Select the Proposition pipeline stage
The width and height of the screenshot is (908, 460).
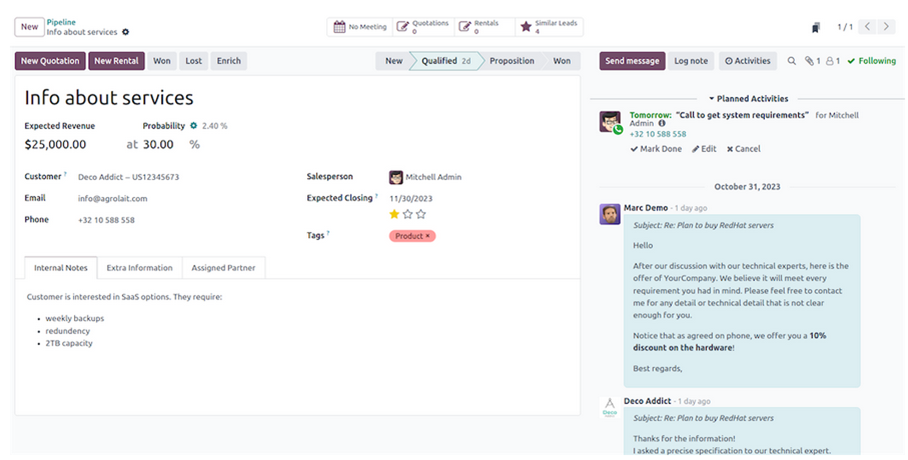coord(512,61)
